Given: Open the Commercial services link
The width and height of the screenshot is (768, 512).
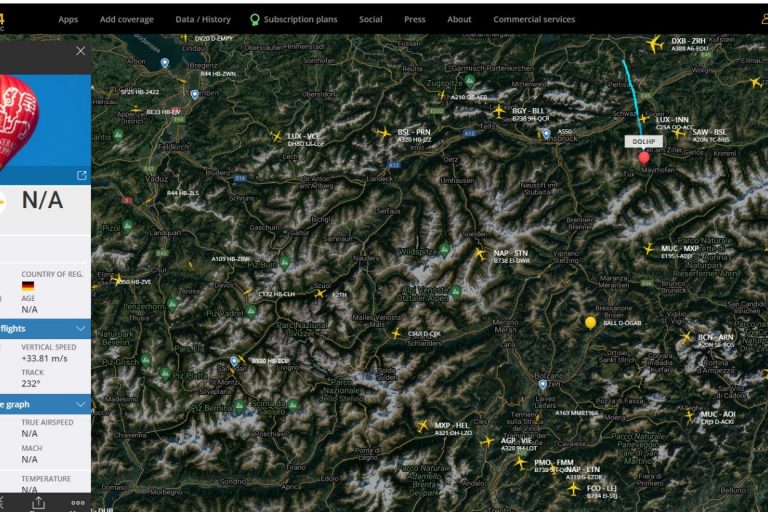Looking at the screenshot, I should point(534,19).
